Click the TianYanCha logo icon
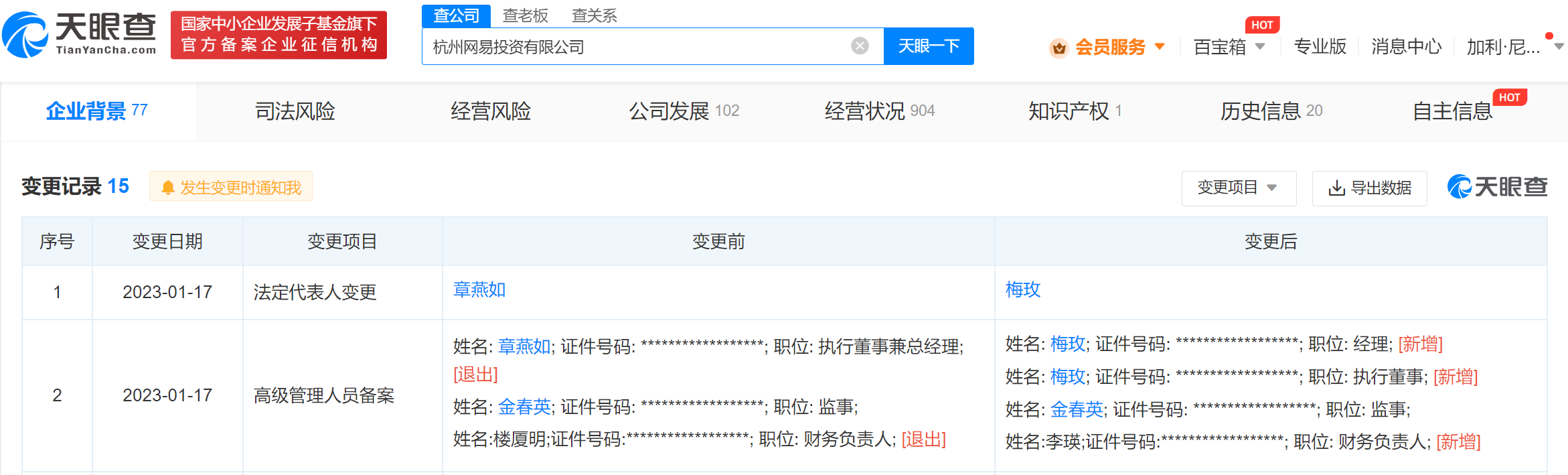1568x475 pixels. pyautogui.click(x=25, y=35)
